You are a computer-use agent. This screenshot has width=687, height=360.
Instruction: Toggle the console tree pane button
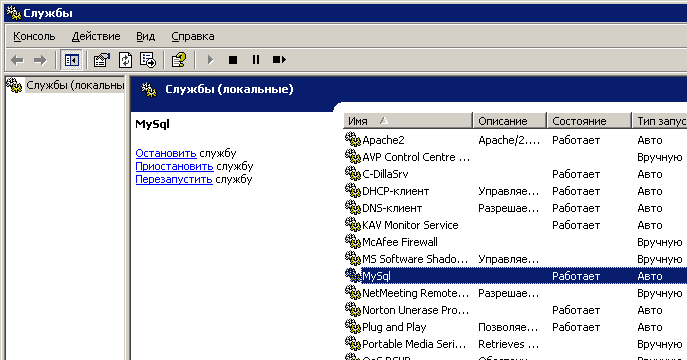(71, 60)
